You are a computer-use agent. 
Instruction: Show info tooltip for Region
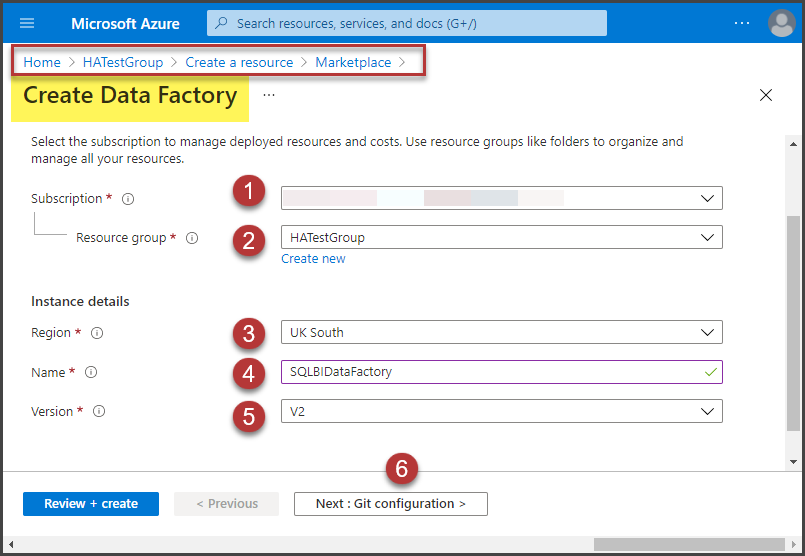97,333
